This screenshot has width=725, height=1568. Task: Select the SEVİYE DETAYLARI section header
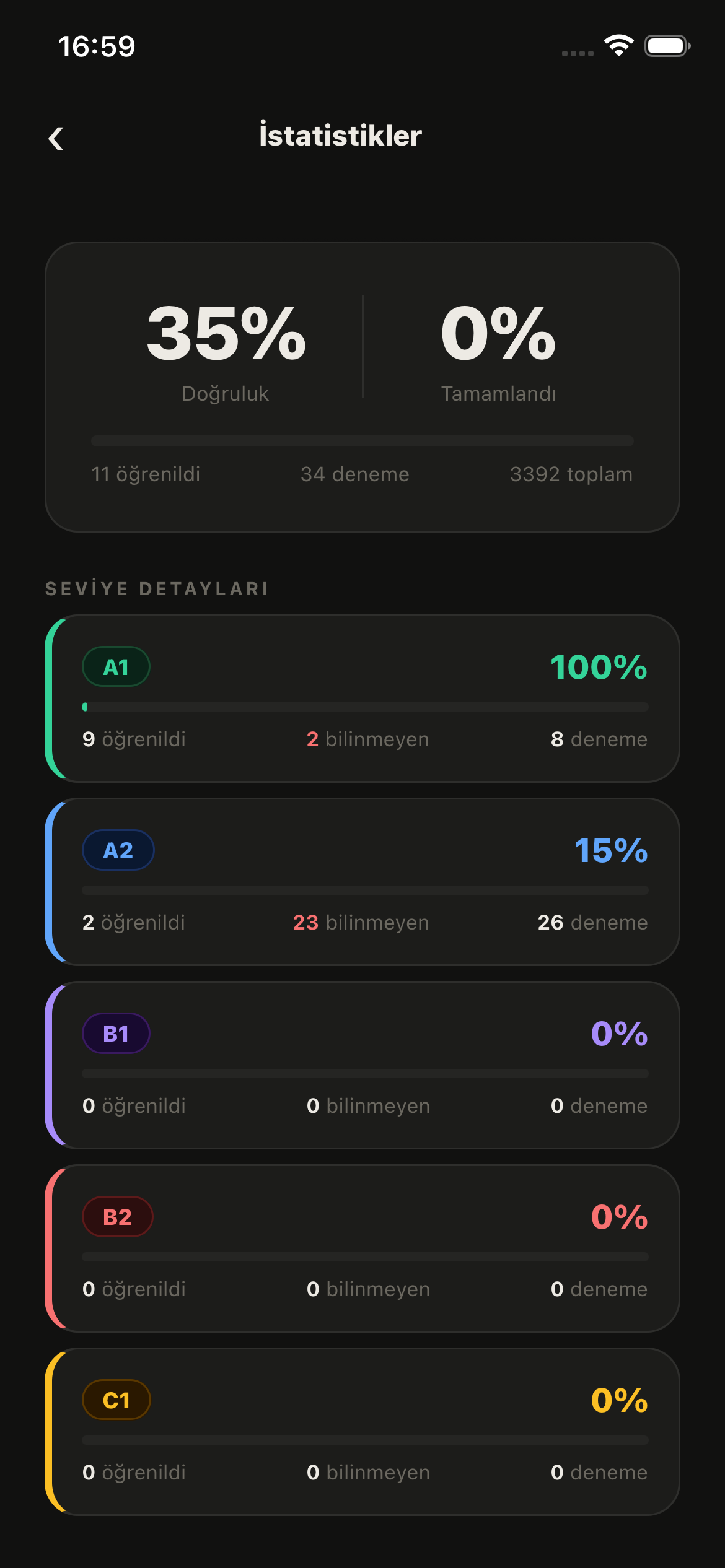pyautogui.click(x=157, y=589)
